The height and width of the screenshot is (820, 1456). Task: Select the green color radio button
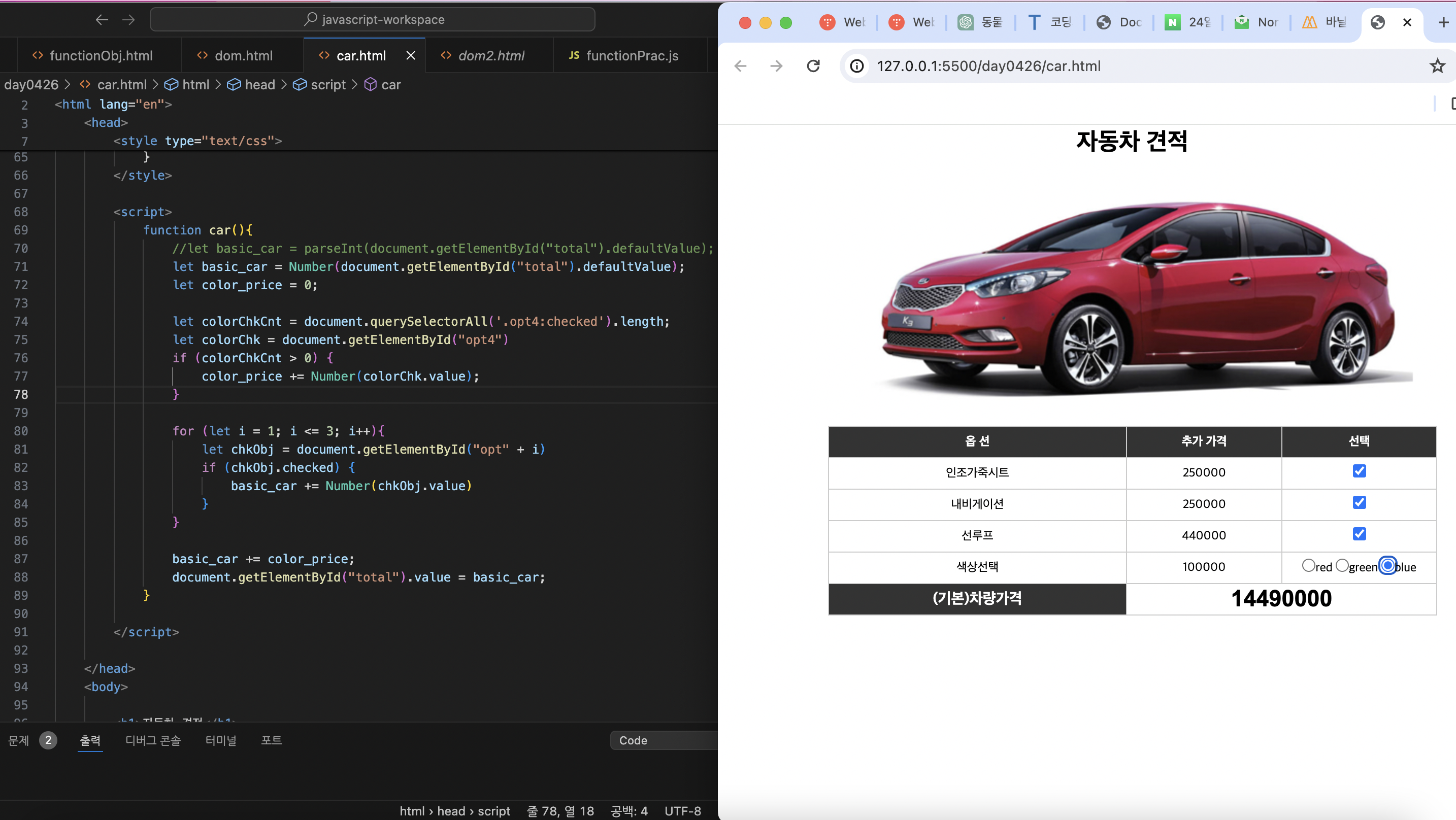[1342, 566]
